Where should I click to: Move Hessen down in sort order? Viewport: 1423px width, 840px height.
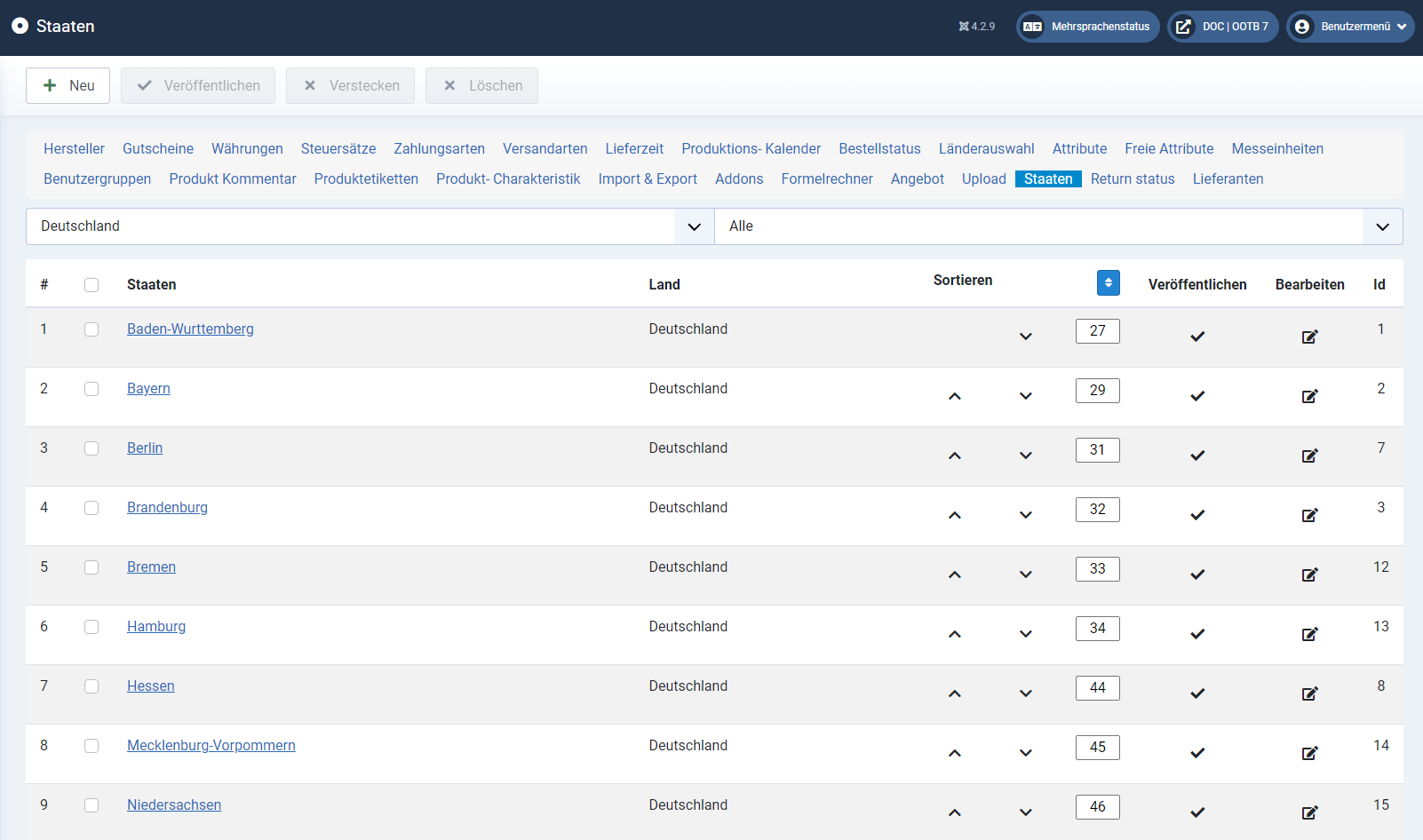(x=1026, y=693)
